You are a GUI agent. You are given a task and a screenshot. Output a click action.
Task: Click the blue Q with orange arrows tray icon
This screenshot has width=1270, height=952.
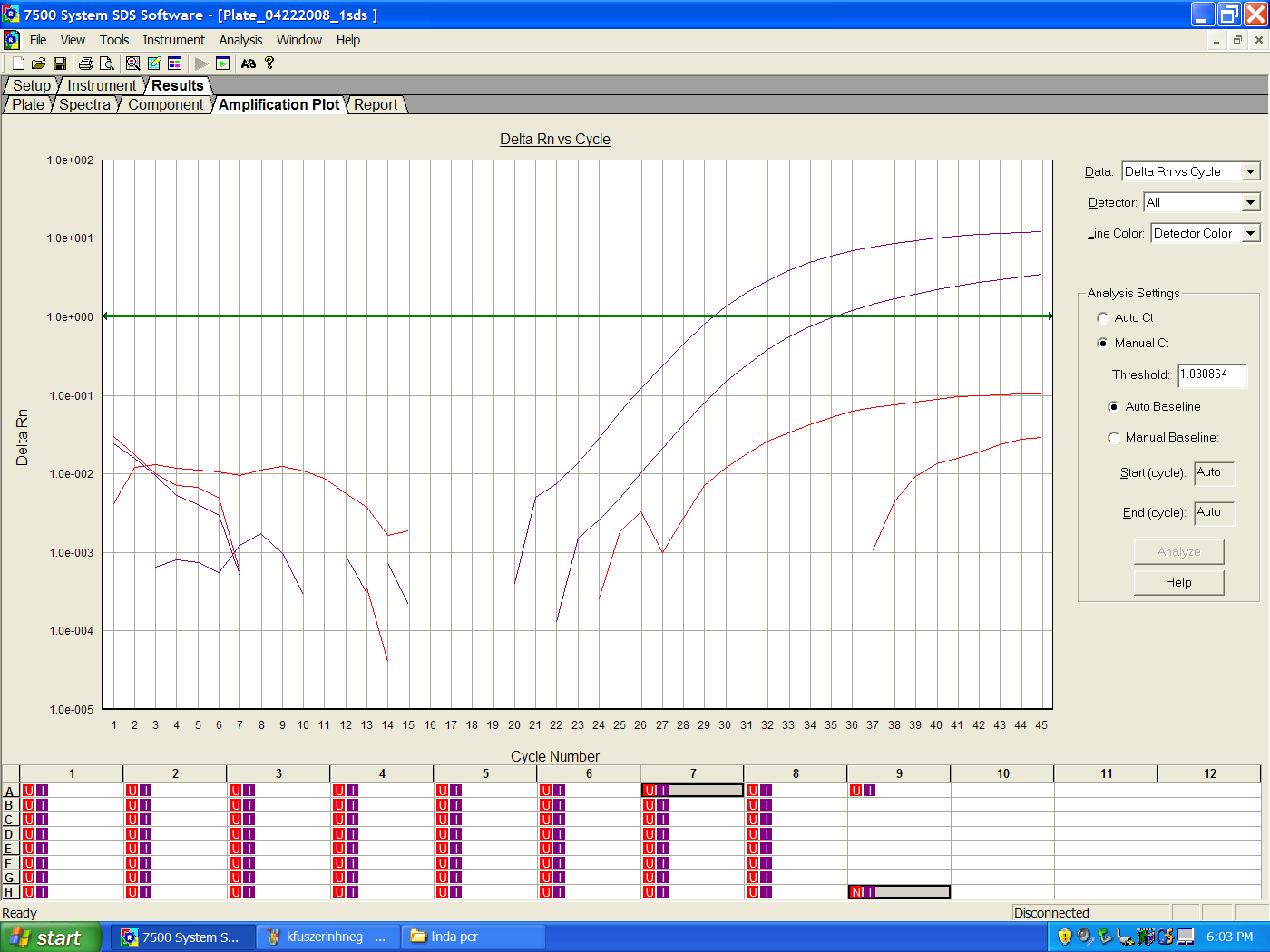click(1165, 937)
